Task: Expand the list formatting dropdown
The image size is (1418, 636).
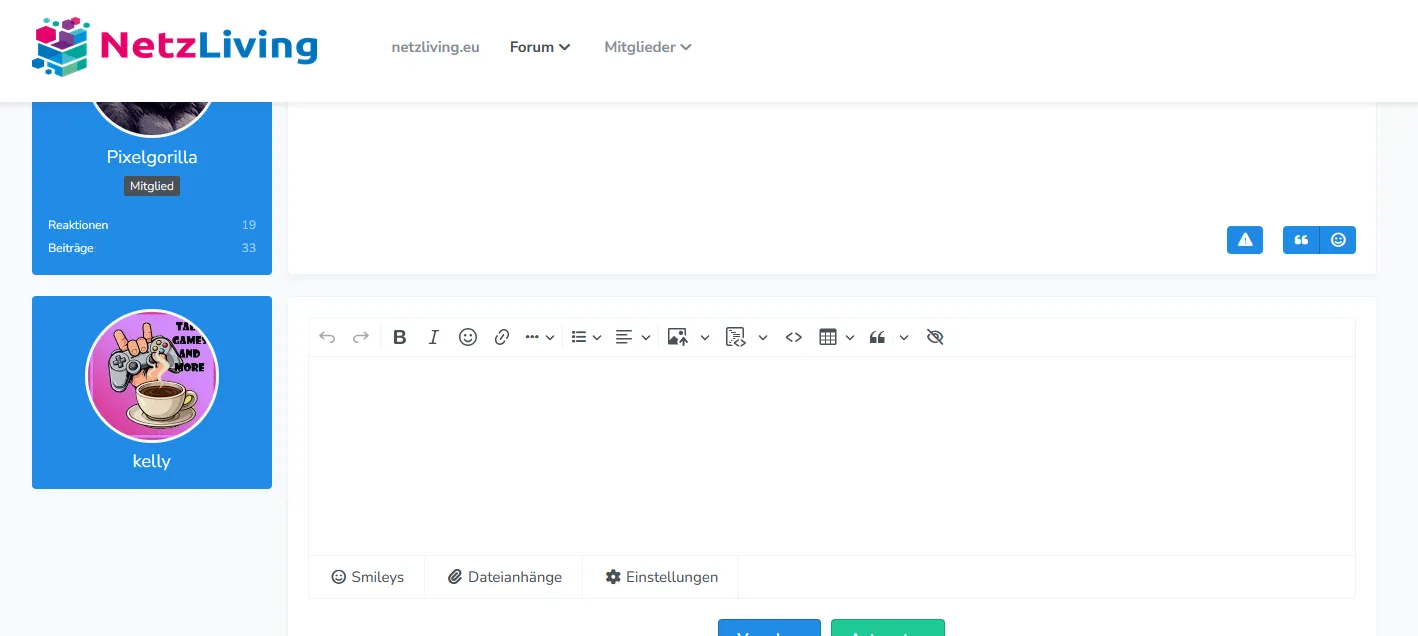Action: (x=586, y=337)
